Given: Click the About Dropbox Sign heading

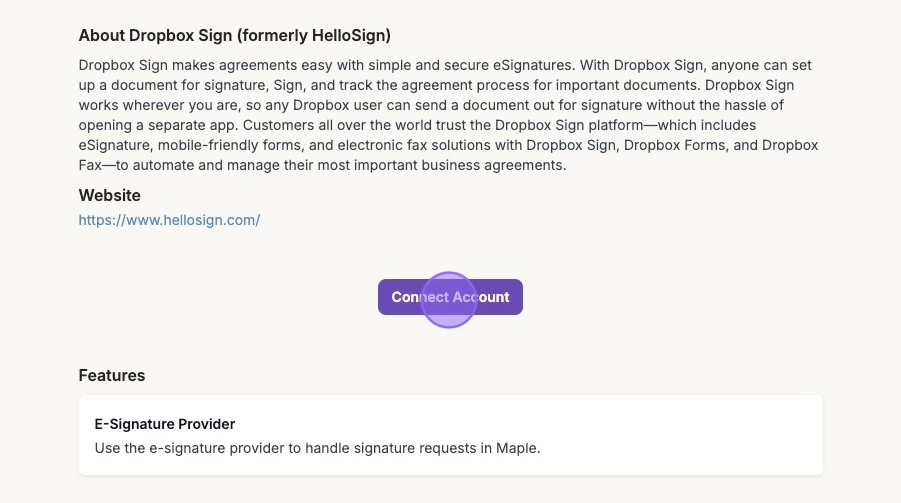Looking at the screenshot, I should [235, 36].
